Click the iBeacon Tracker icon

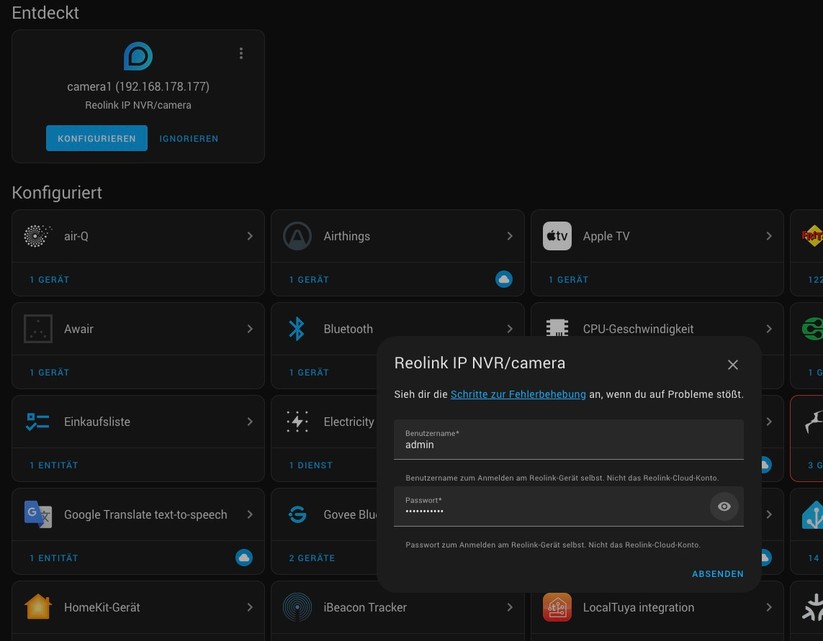tap(296, 607)
